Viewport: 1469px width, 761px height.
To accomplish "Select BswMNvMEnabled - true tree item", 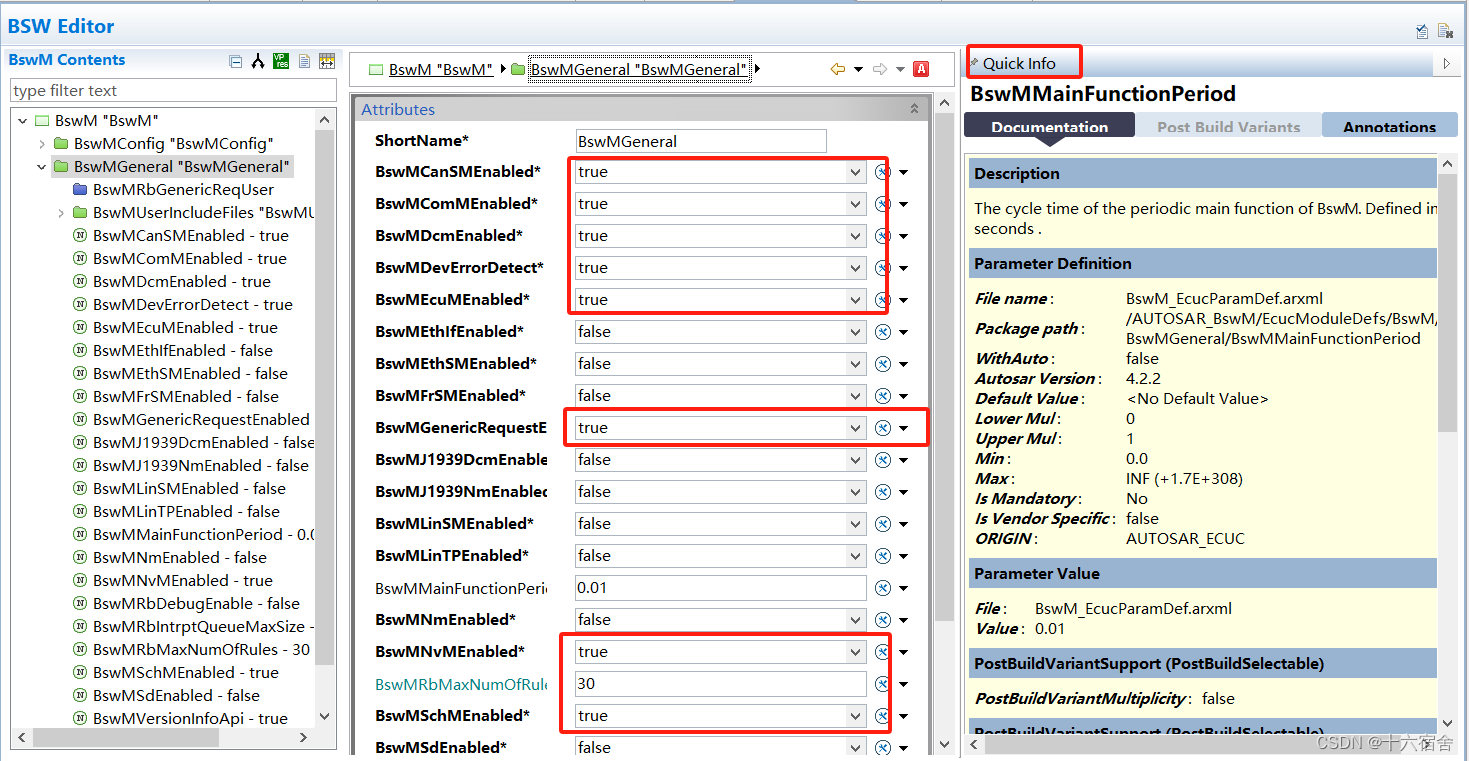I will point(182,581).
